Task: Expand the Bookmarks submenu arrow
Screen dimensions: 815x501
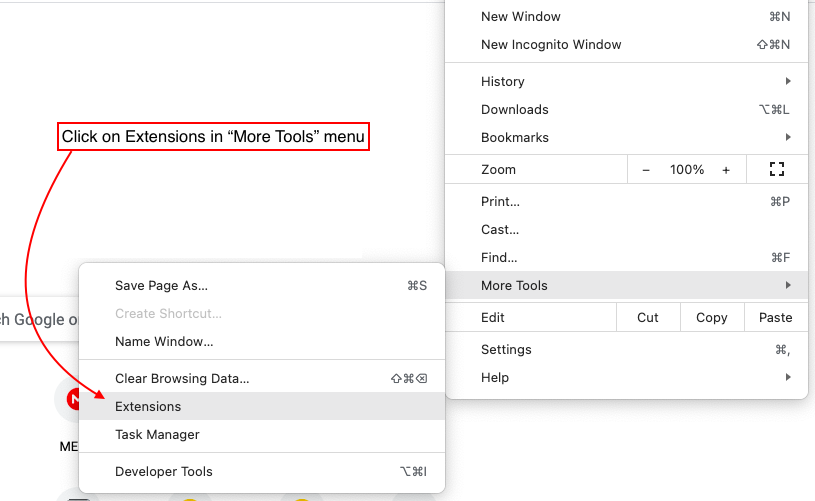Action: click(788, 138)
